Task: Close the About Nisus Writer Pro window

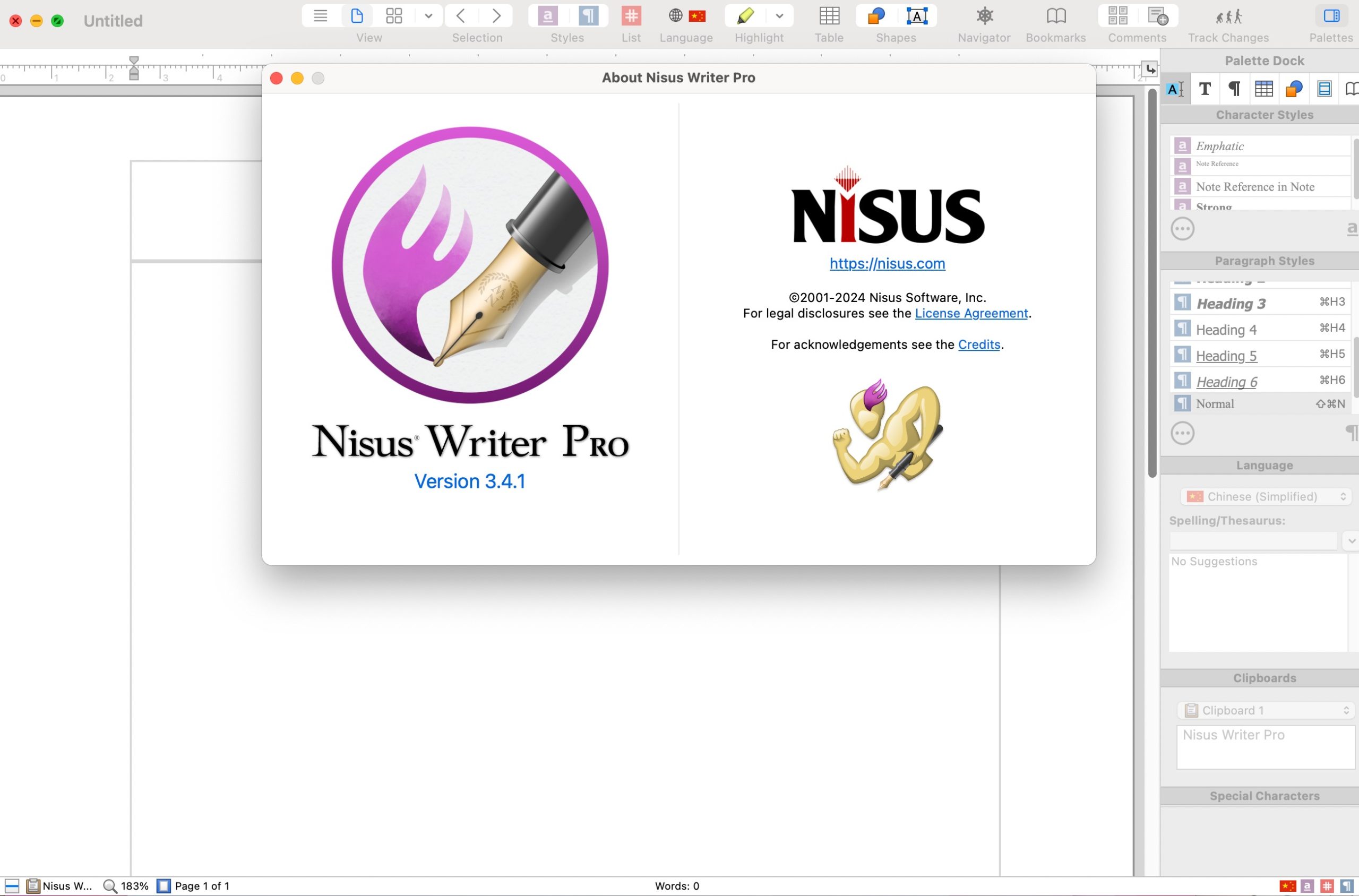Action: click(x=276, y=78)
